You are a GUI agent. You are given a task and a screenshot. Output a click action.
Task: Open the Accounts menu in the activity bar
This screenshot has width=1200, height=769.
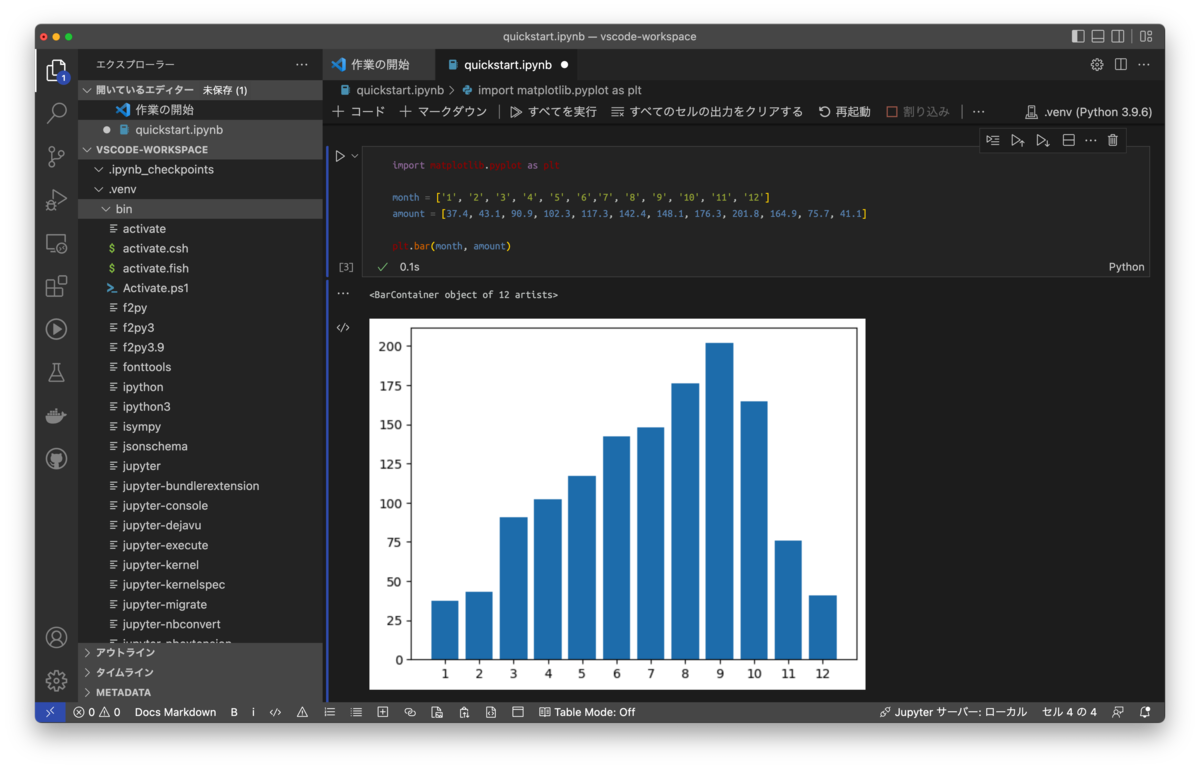[56, 637]
